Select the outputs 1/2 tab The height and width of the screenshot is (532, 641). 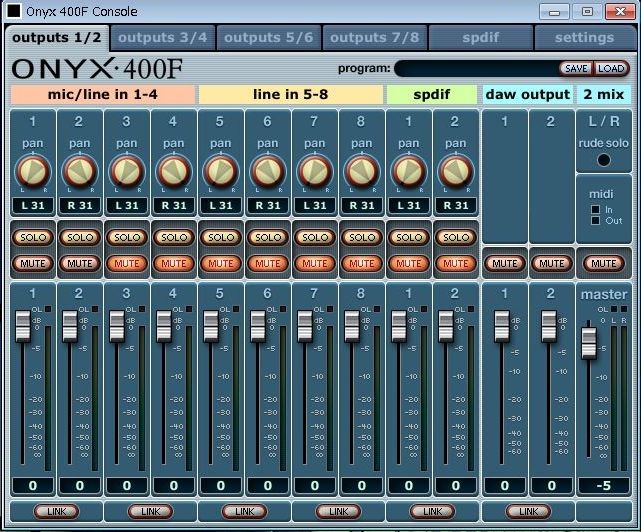click(x=57, y=38)
